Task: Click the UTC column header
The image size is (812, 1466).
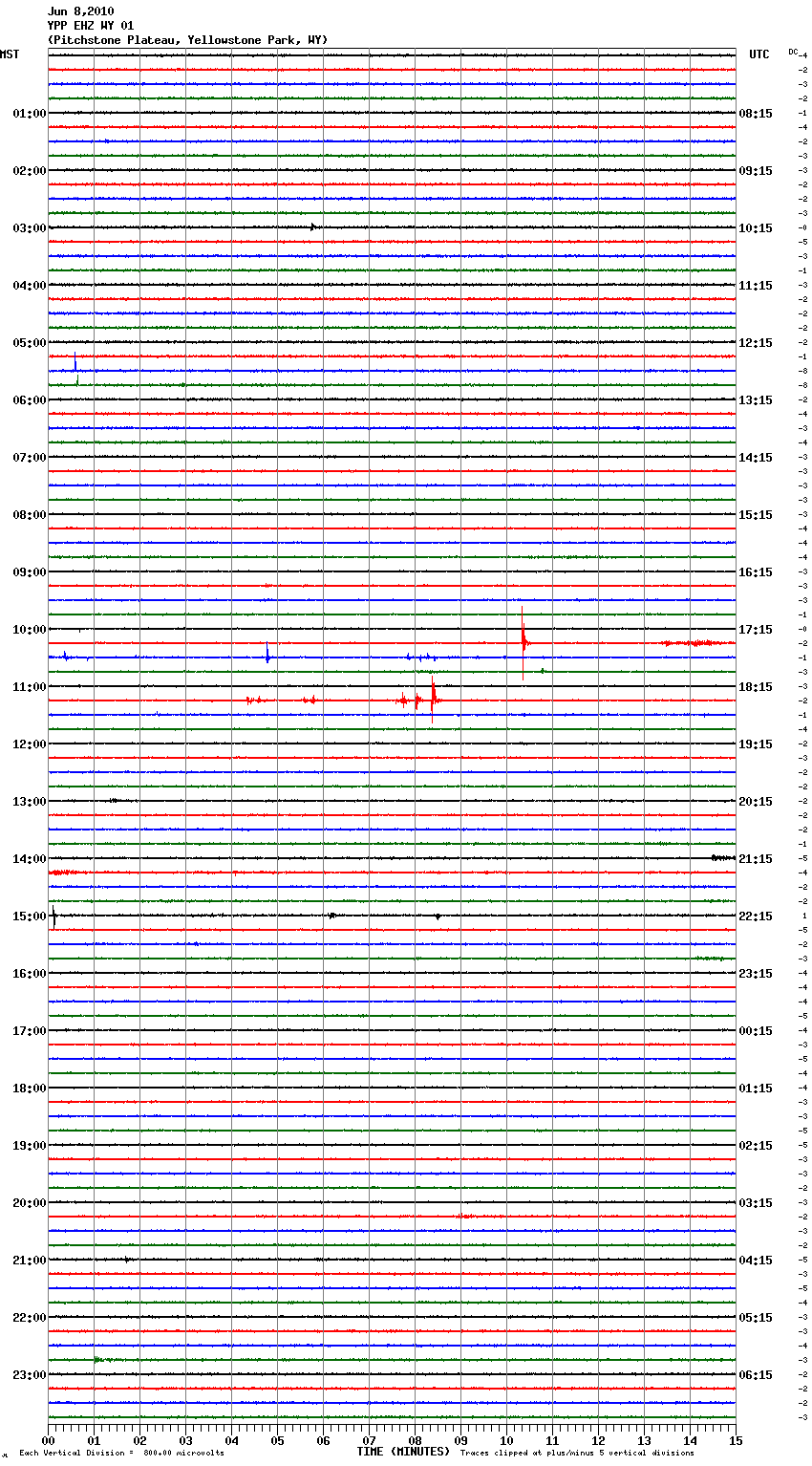Action: coord(759,54)
